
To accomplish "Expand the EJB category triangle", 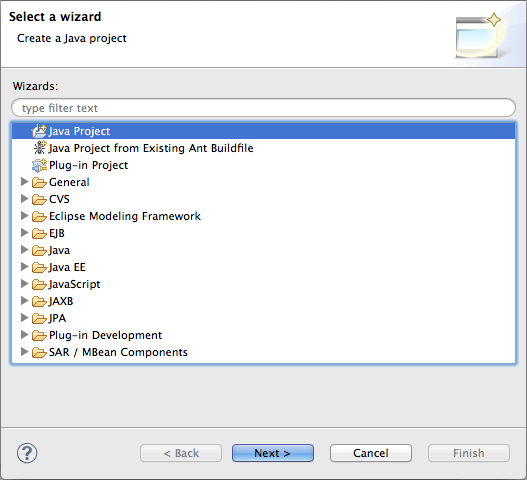I will click(24, 233).
